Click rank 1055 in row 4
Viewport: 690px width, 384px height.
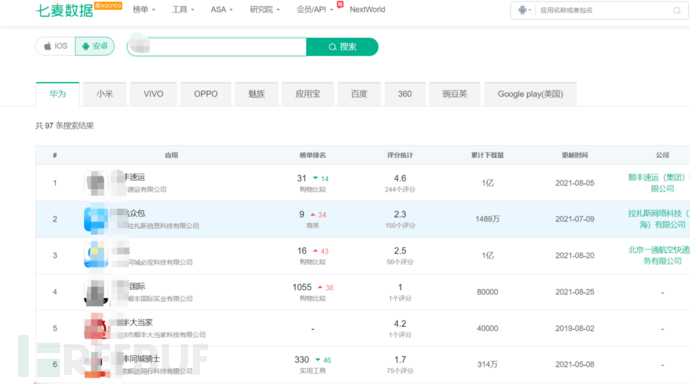[x=302, y=287]
